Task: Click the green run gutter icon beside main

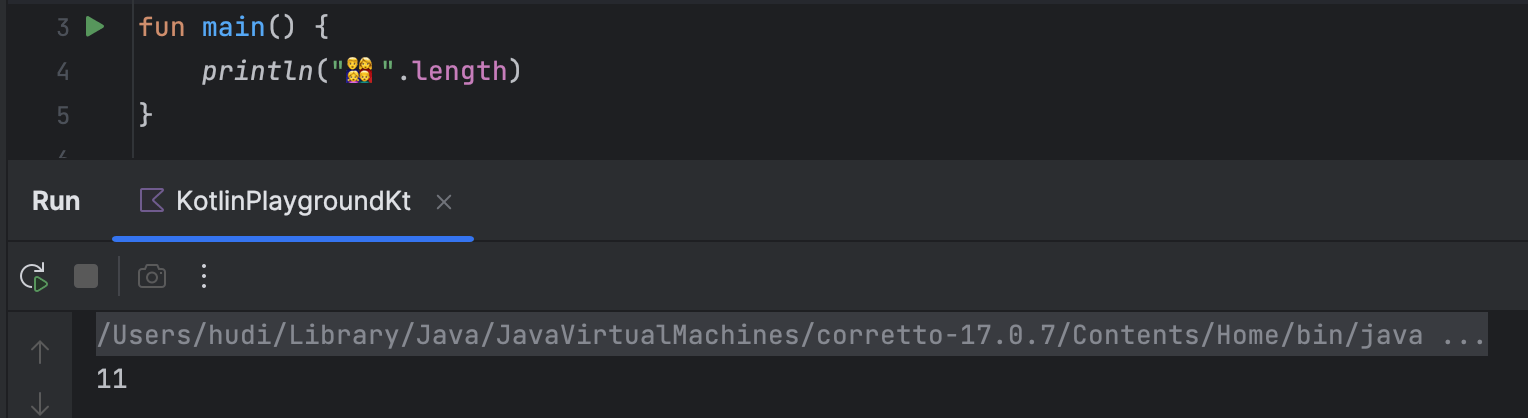Action: coord(95,27)
